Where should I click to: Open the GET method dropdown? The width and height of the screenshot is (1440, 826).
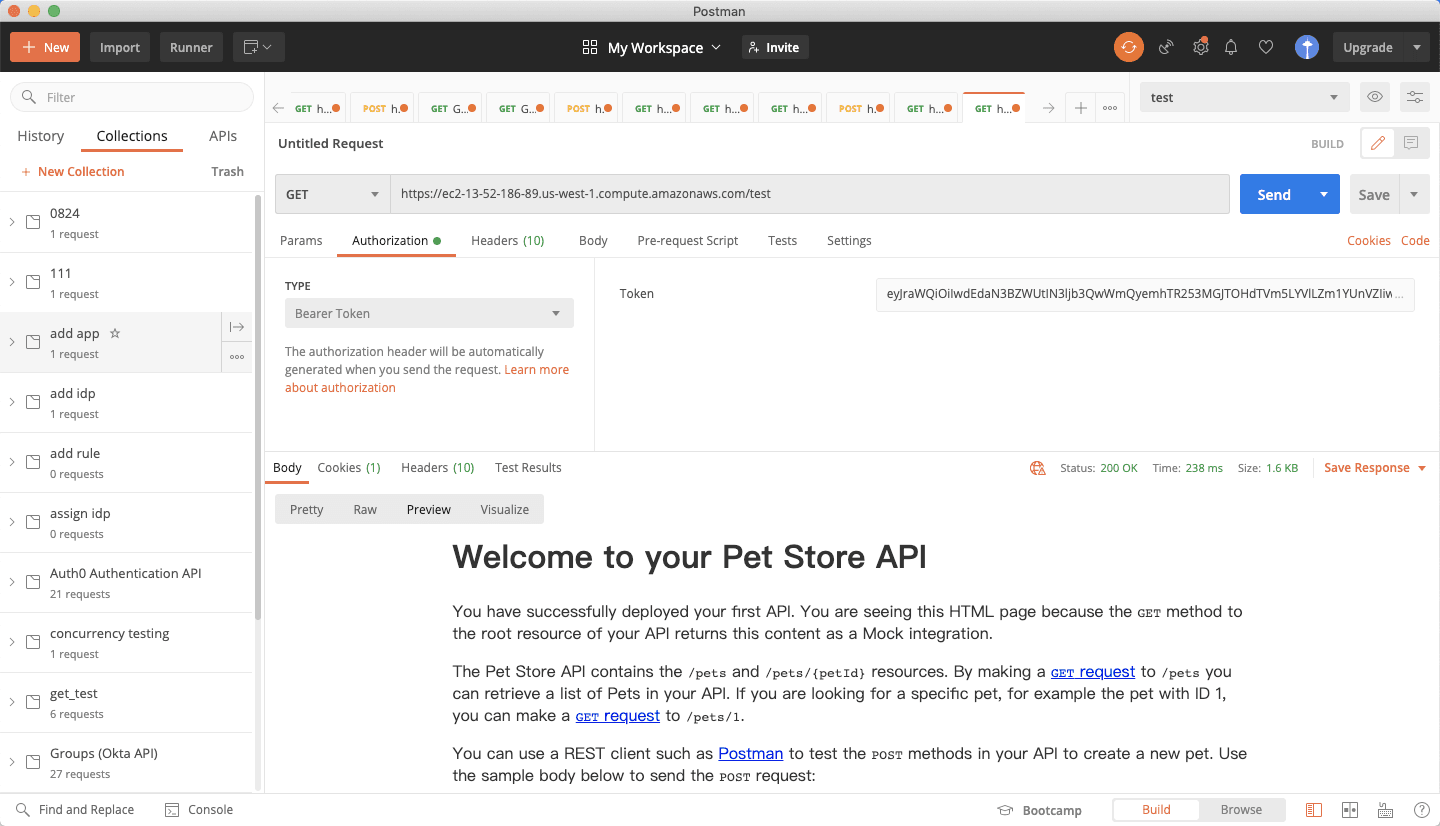pyautogui.click(x=332, y=194)
